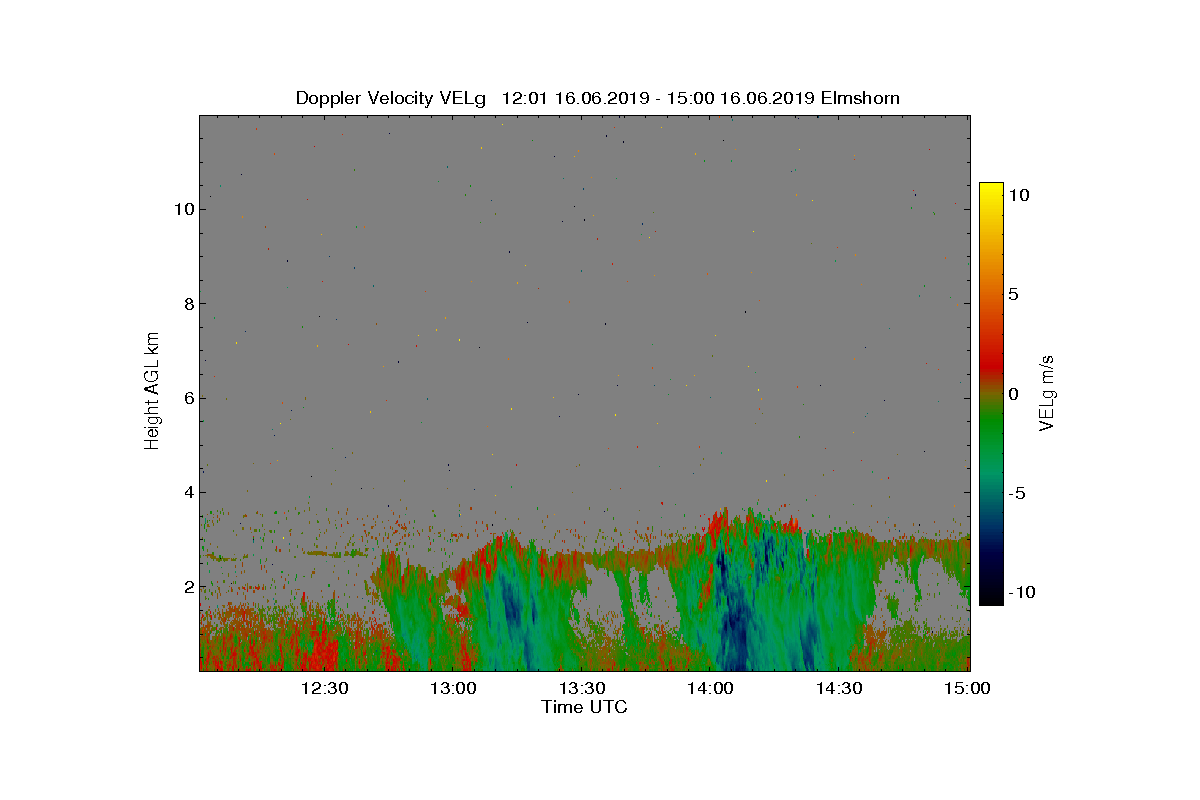The width and height of the screenshot is (1200, 800).
Task: Click the 6 km height tick label
Action: coord(188,398)
